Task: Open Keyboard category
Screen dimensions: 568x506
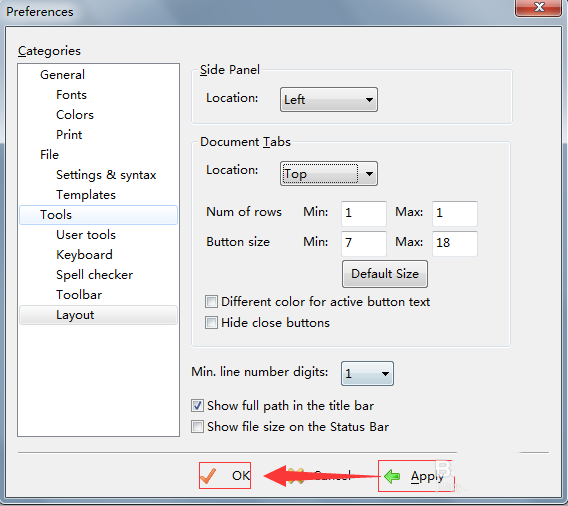Action: [84, 255]
